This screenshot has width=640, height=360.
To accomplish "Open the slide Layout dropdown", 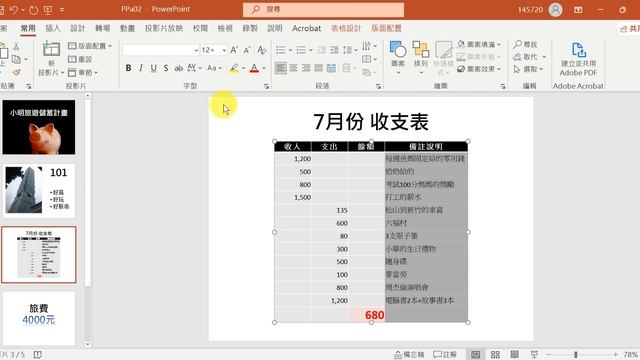I will coord(90,46).
